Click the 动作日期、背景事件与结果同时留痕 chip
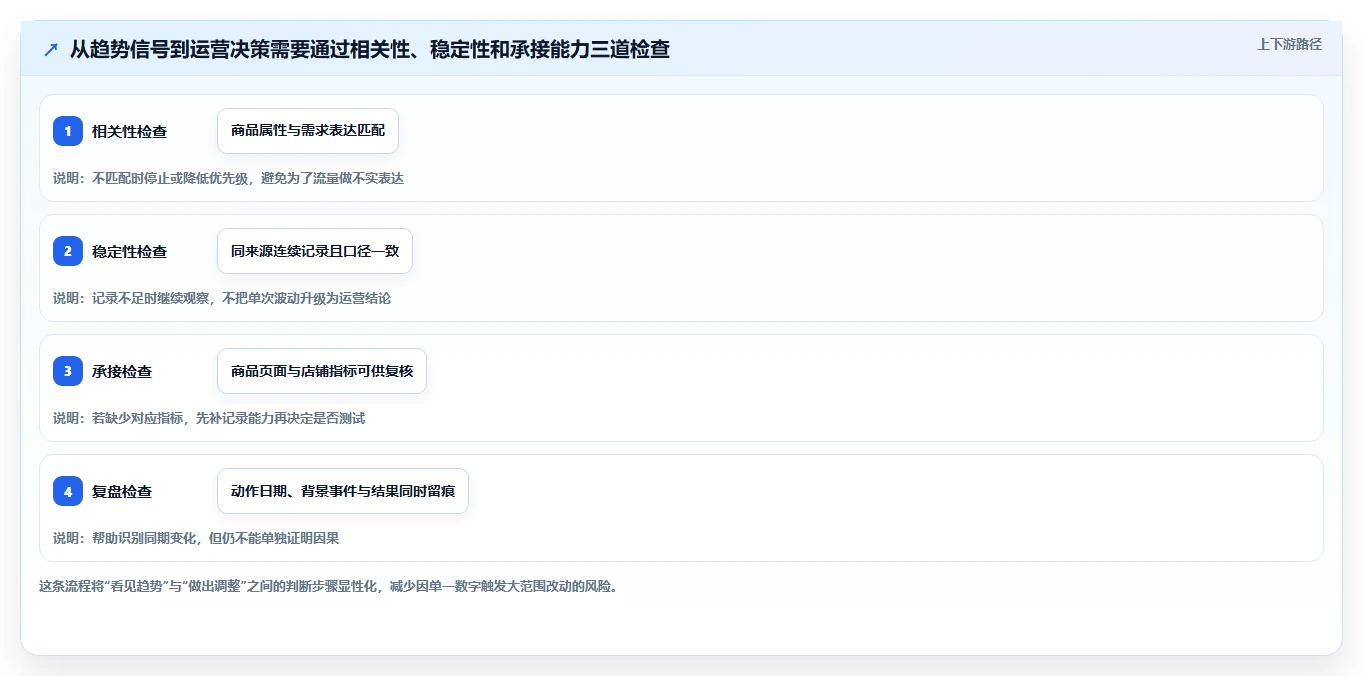1363x676 pixels. click(x=343, y=491)
